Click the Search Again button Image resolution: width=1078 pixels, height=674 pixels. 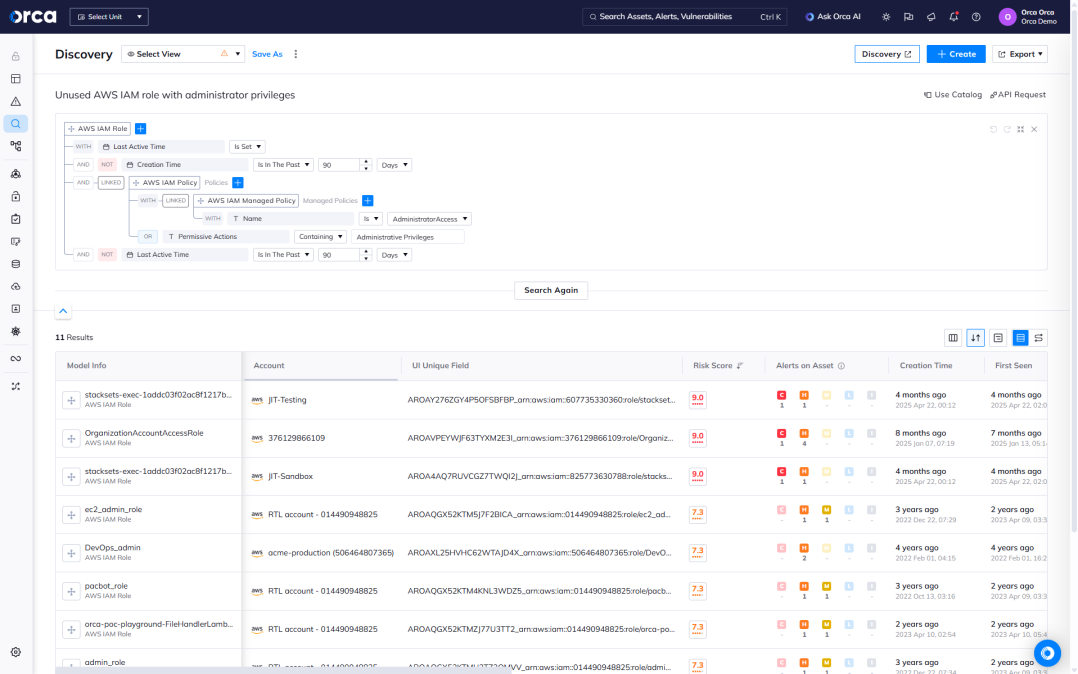[x=551, y=290]
